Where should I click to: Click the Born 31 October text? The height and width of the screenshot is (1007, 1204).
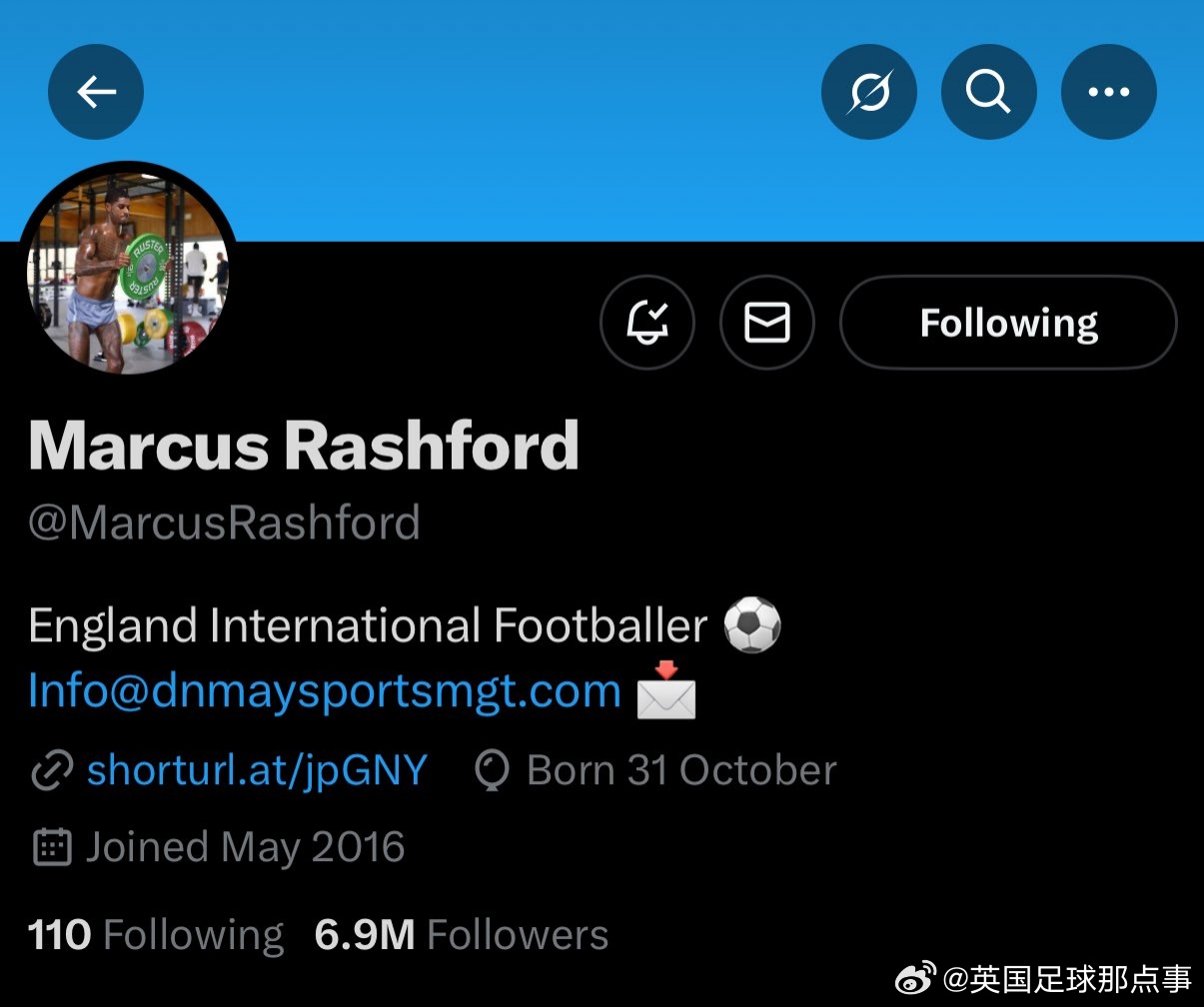(x=681, y=770)
